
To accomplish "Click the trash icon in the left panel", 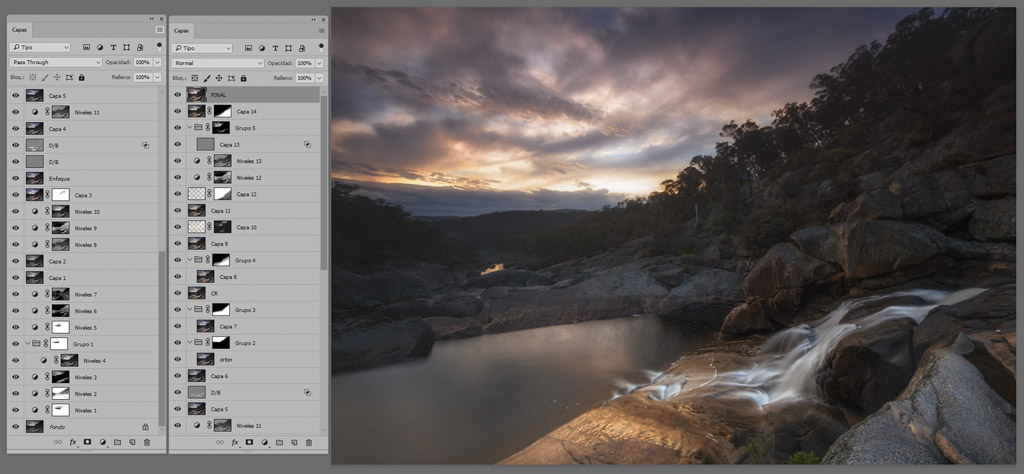I will (147, 441).
